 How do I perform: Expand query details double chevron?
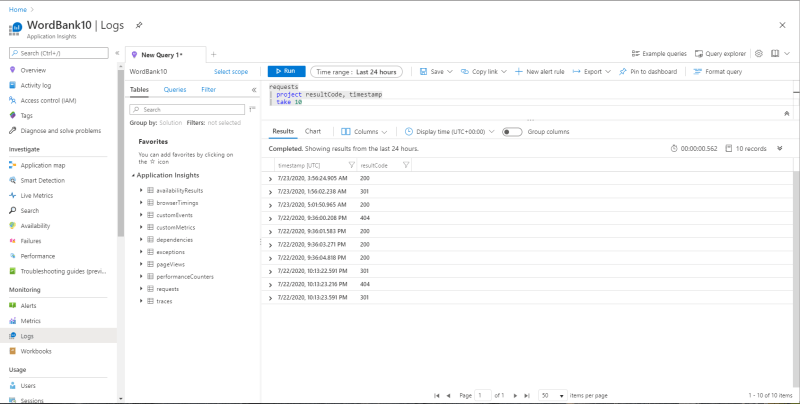(780, 148)
